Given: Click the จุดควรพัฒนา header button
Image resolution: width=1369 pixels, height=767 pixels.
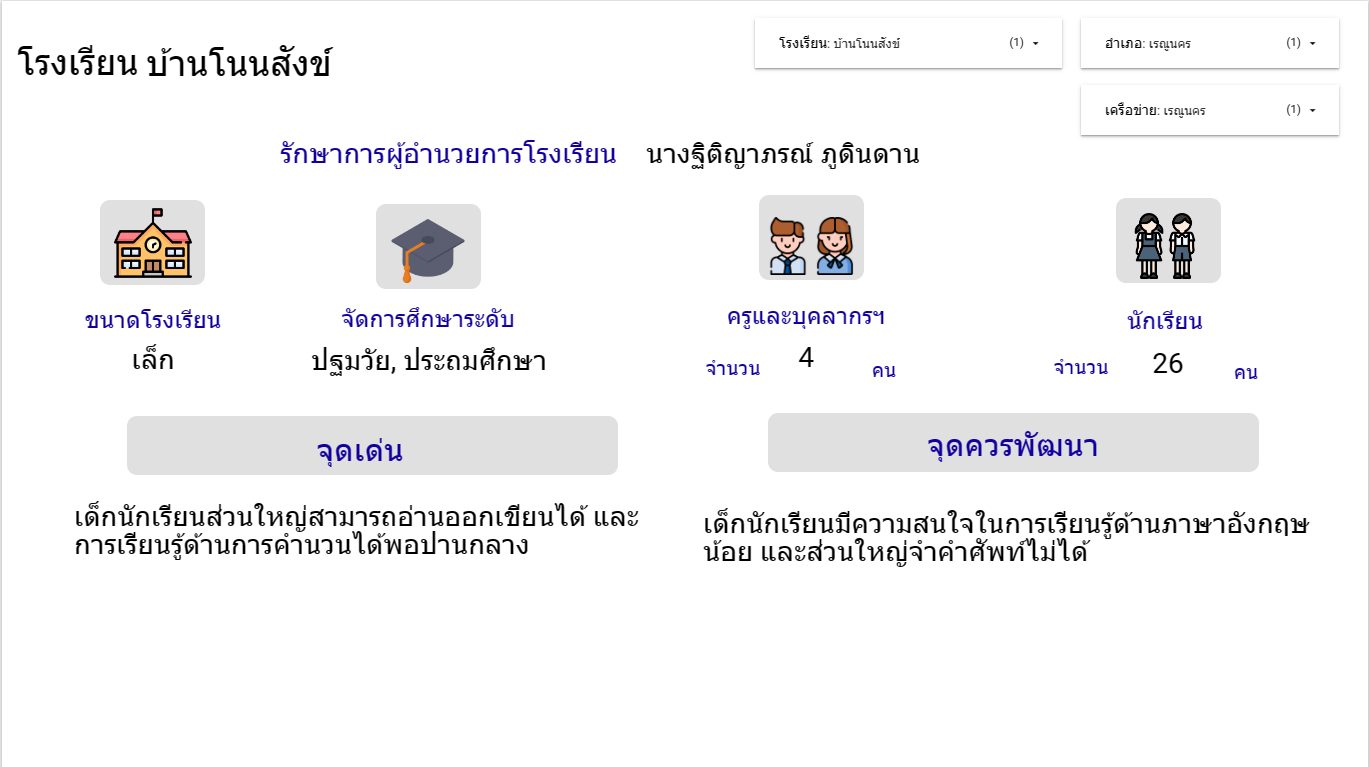Looking at the screenshot, I should coord(1012,443).
